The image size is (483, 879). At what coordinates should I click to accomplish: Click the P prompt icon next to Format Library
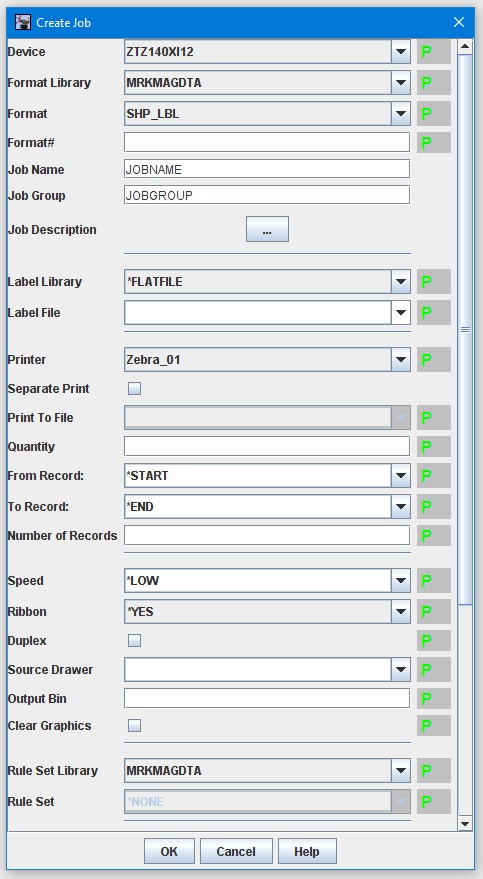[434, 83]
